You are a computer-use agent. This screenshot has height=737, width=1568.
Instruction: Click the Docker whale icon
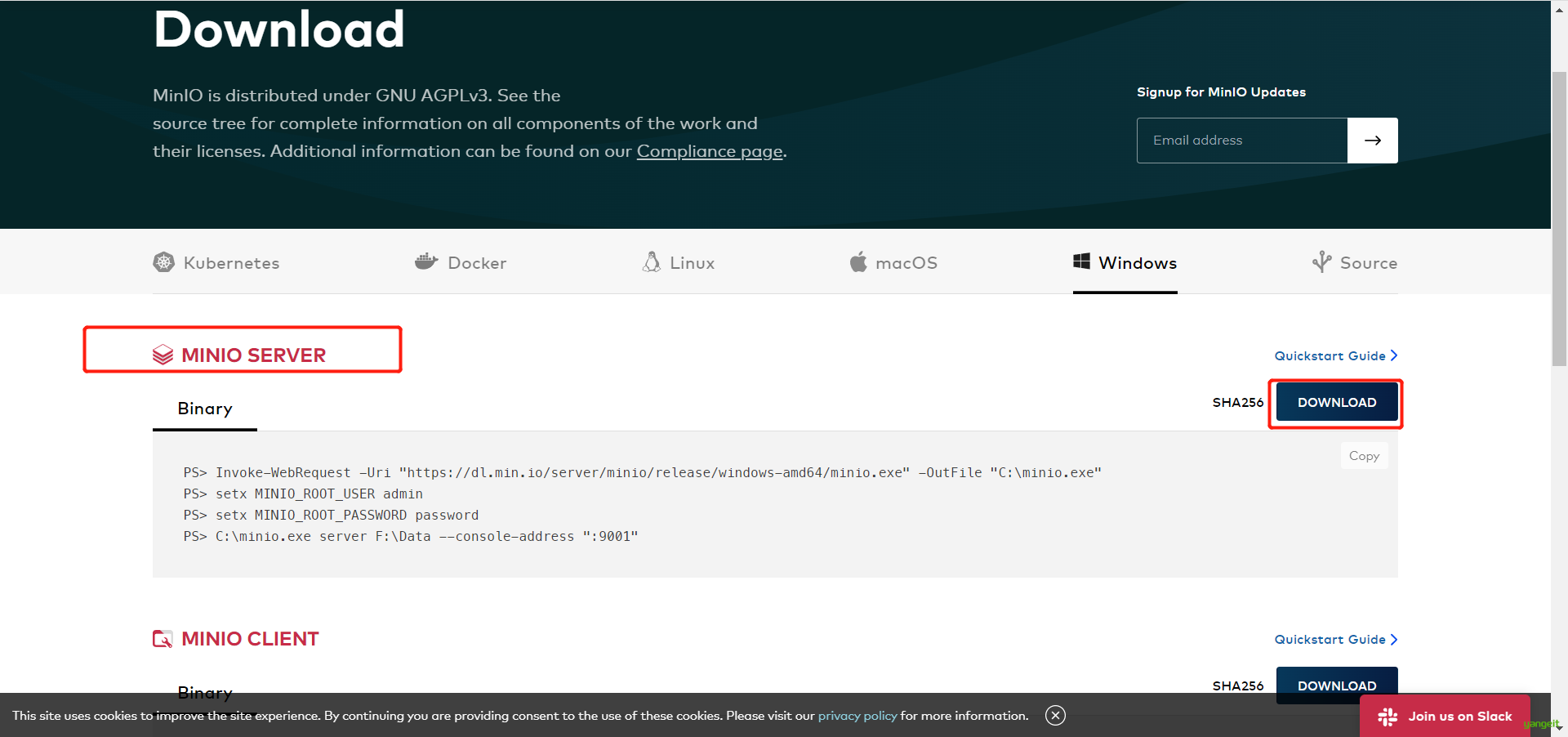pyautogui.click(x=426, y=262)
